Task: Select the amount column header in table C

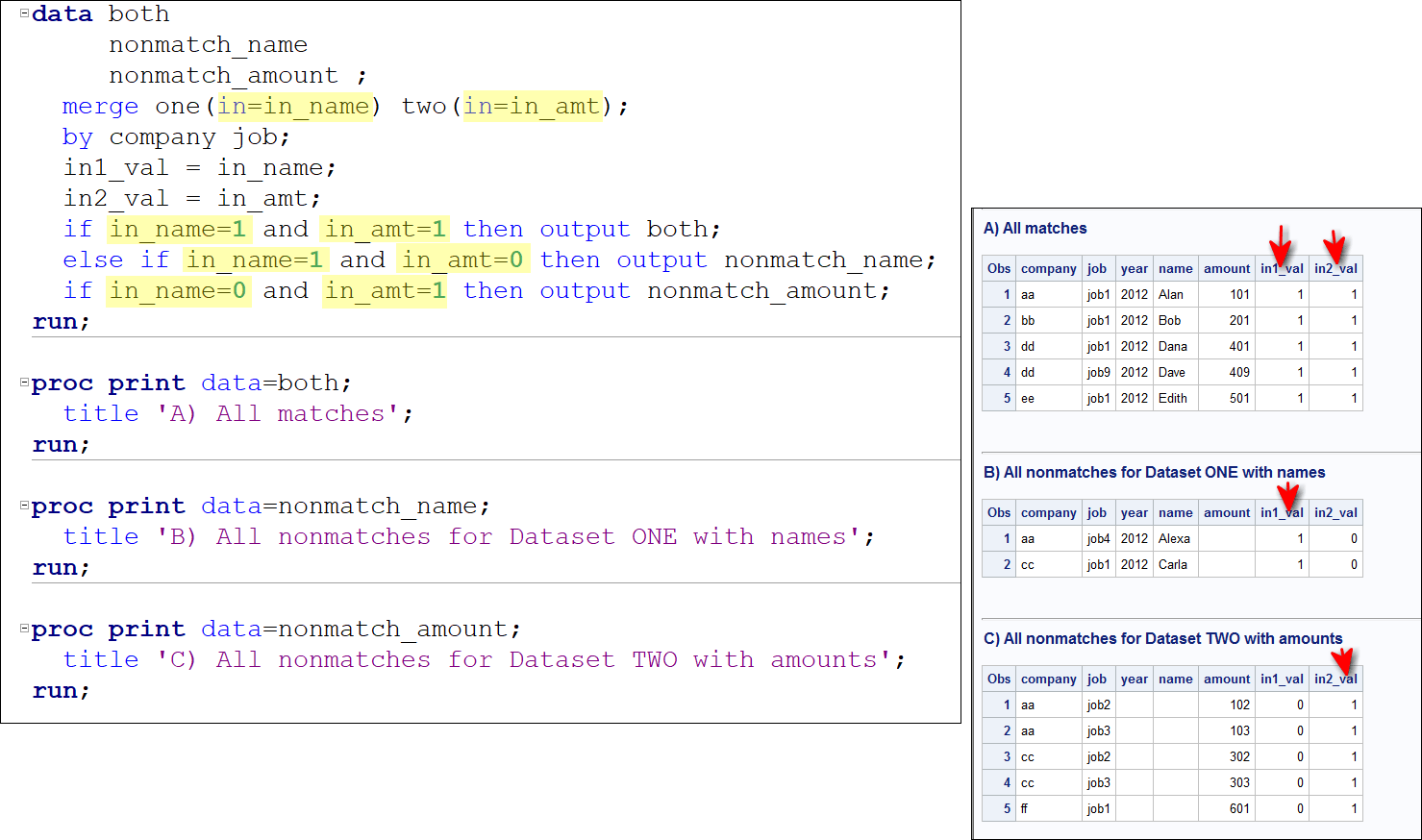Action: coord(1226,679)
